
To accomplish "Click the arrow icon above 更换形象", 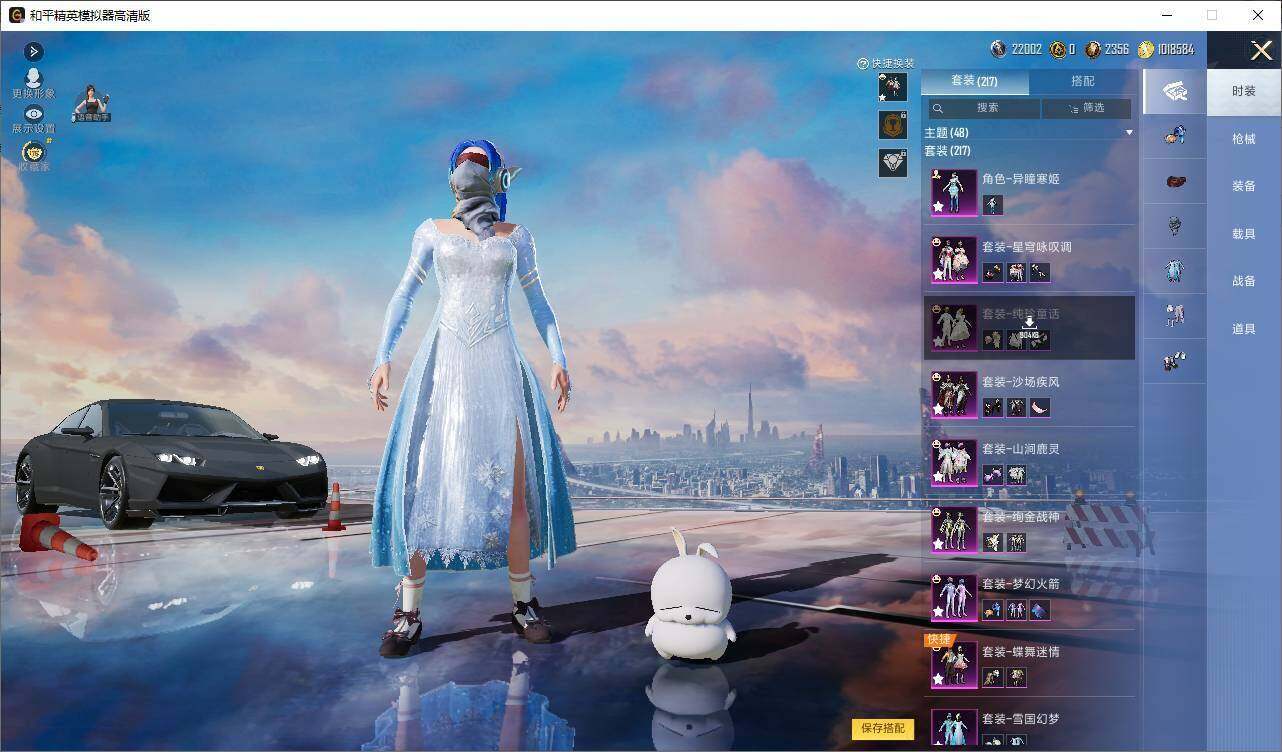I will [x=34, y=51].
